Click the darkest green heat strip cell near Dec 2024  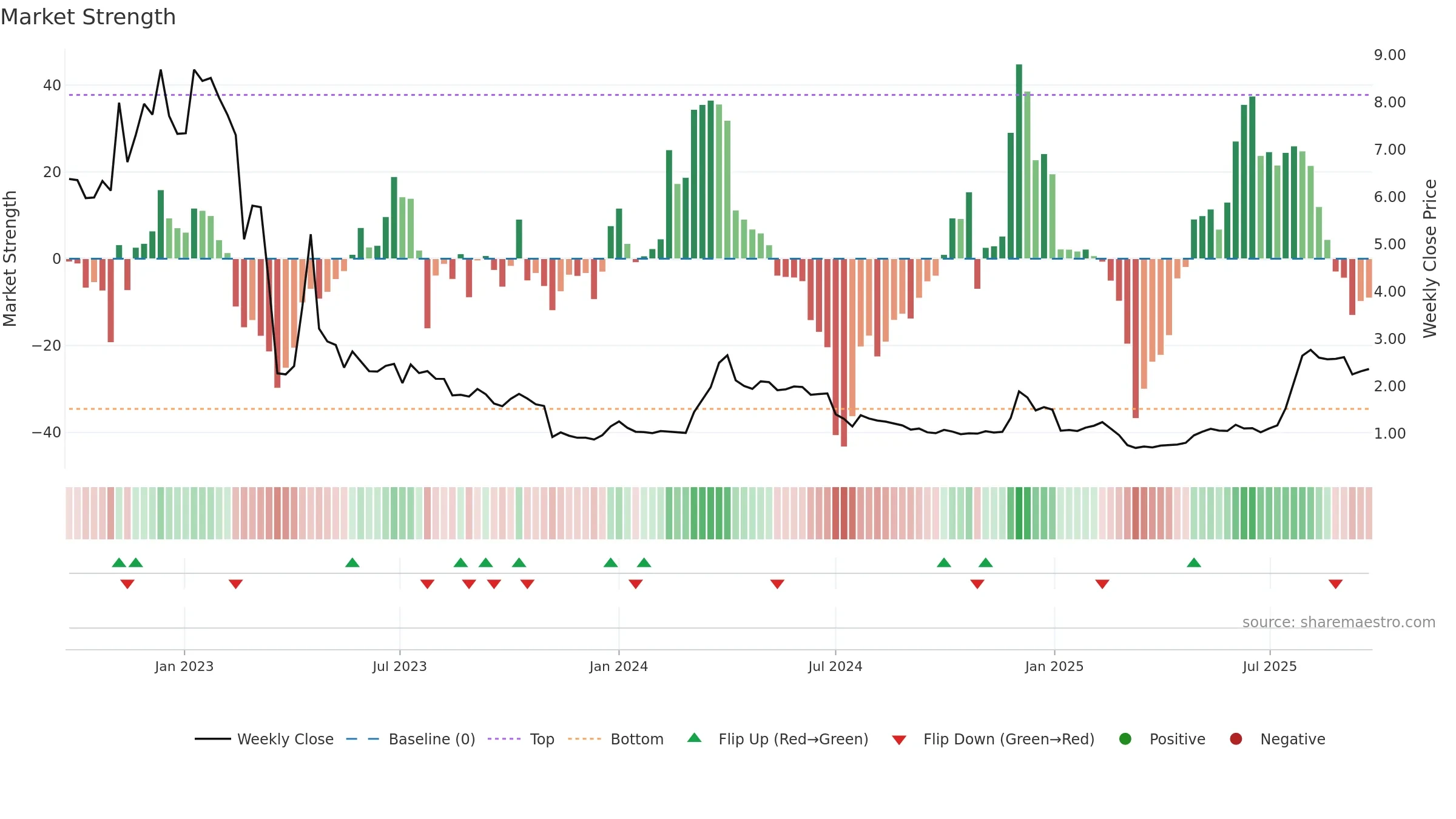click(x=1019, y=513)
